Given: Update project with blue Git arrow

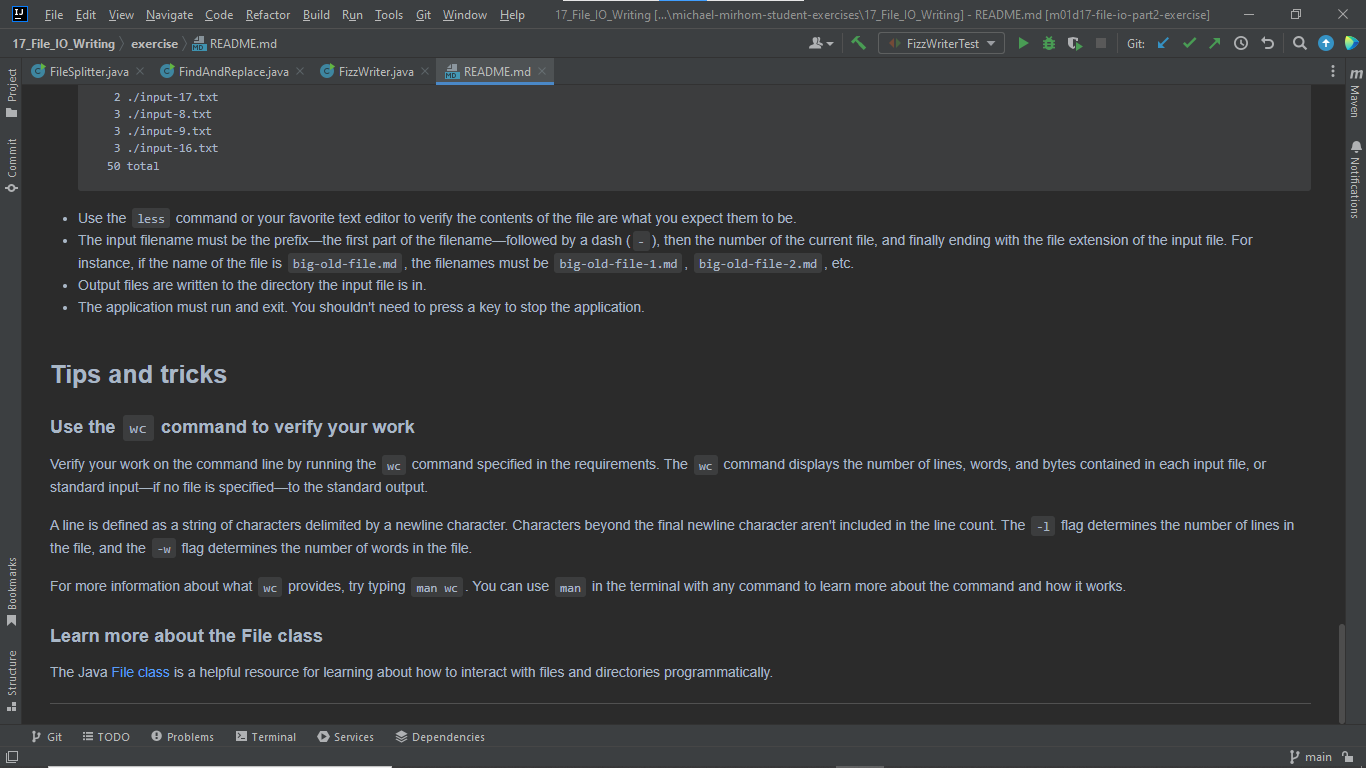Looking at the screenshot, I should pos(1163,43).
